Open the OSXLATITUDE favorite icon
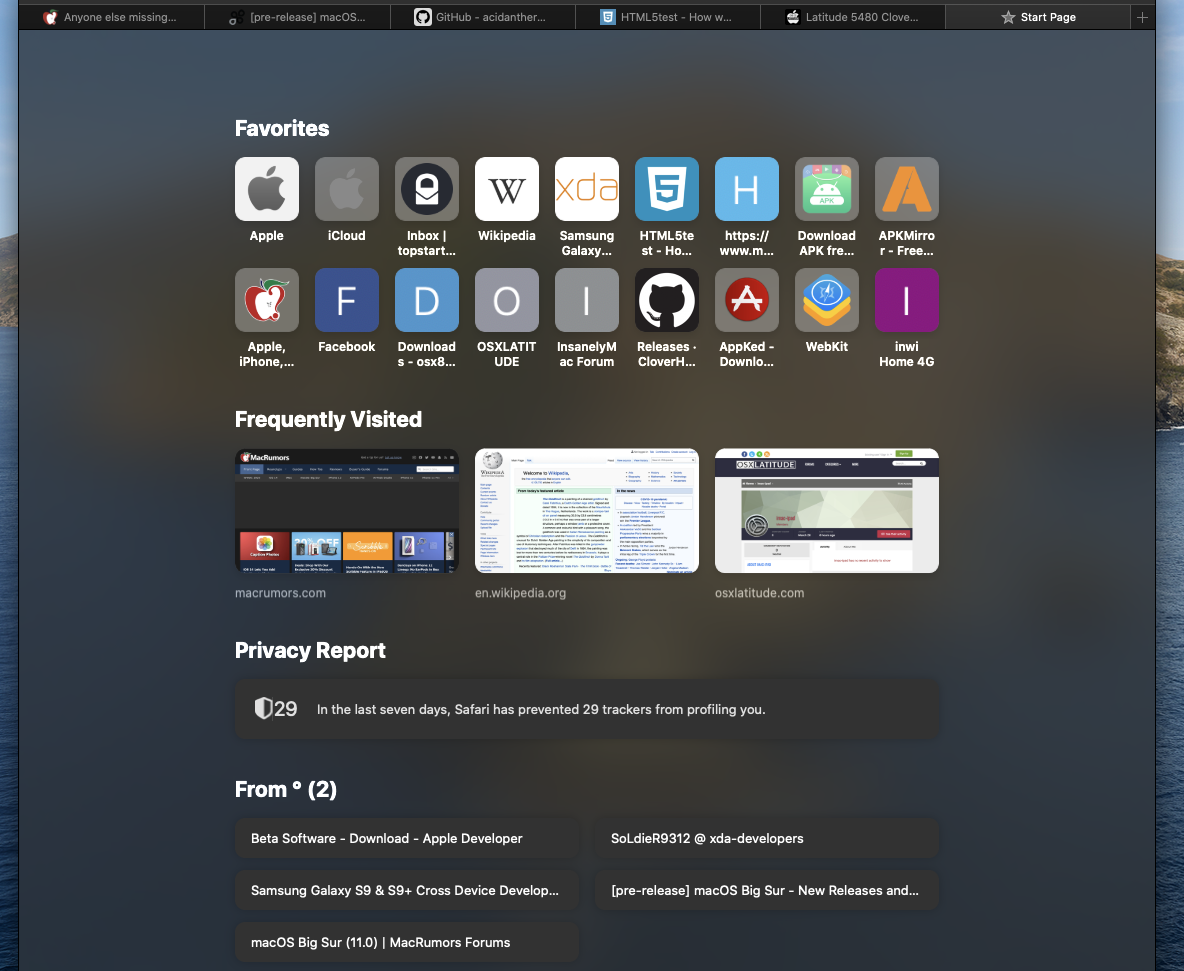The image size is (1184, 971). 507,300
